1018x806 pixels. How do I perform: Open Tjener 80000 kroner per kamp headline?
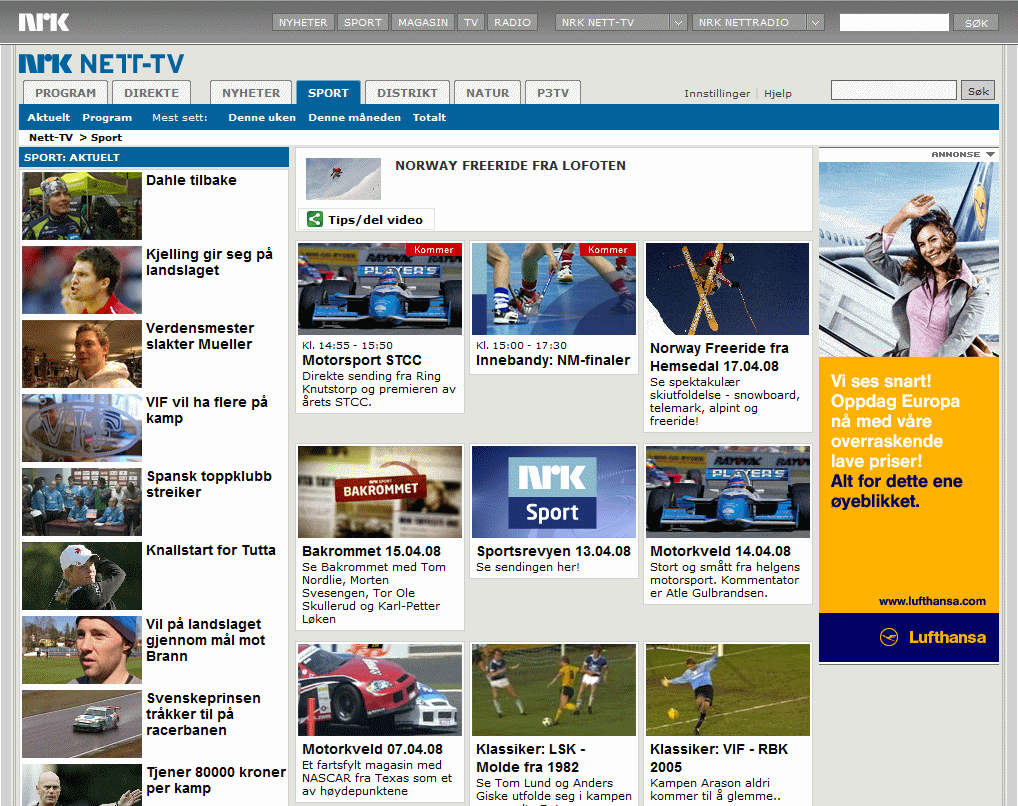[216, 780]
